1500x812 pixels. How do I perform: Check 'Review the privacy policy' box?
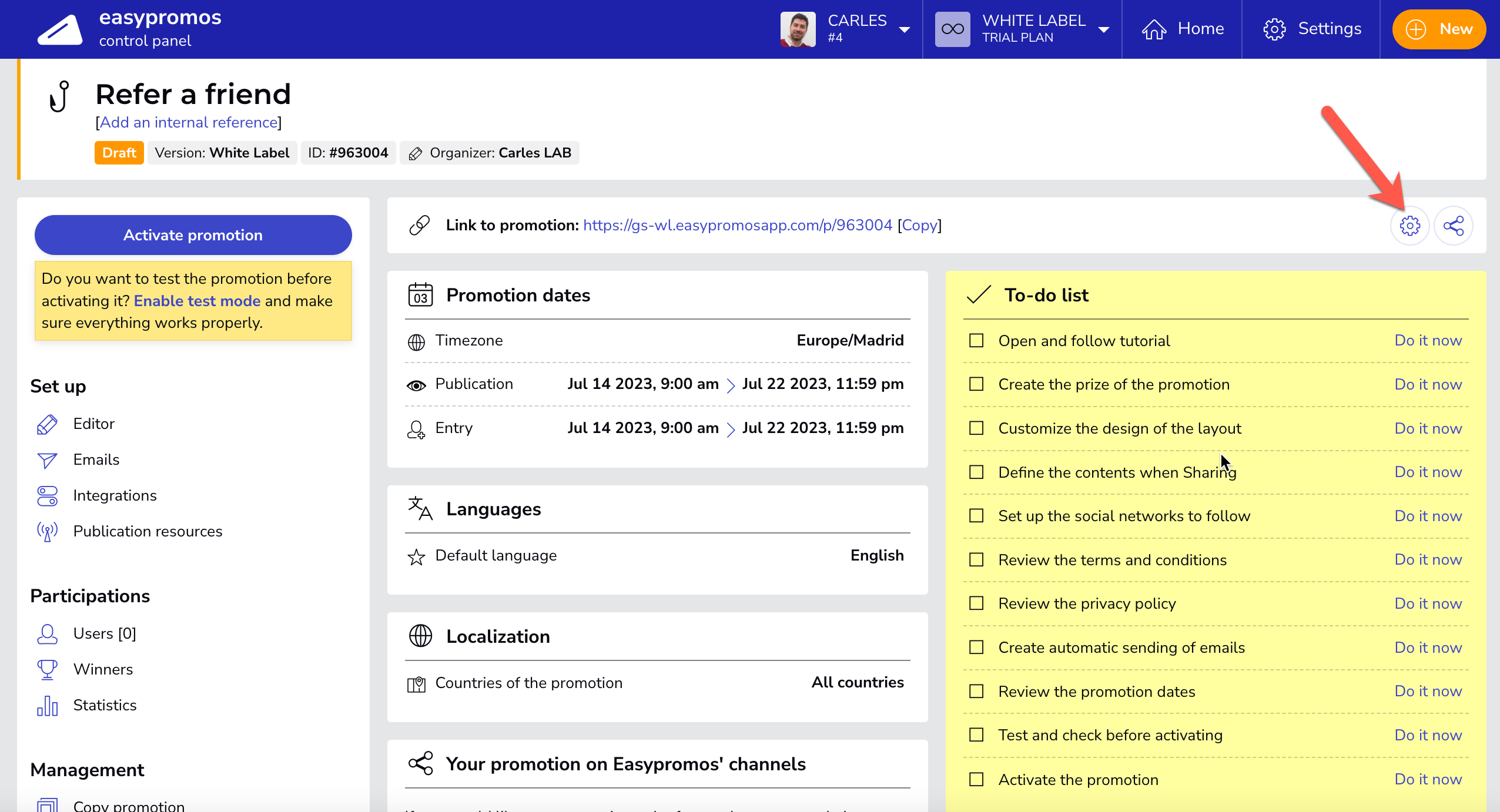pyautogui.click(x=976, y=603)
